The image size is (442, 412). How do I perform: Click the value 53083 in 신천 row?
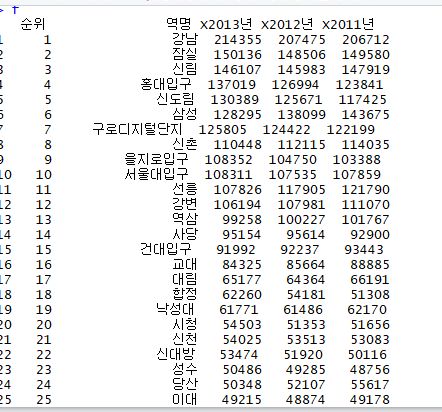click(x=370, y=340)
